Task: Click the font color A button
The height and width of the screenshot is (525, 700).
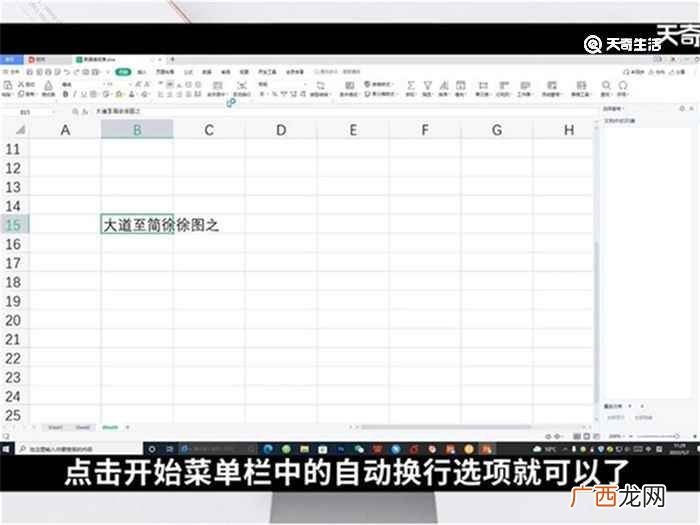Action: point(132,94)
